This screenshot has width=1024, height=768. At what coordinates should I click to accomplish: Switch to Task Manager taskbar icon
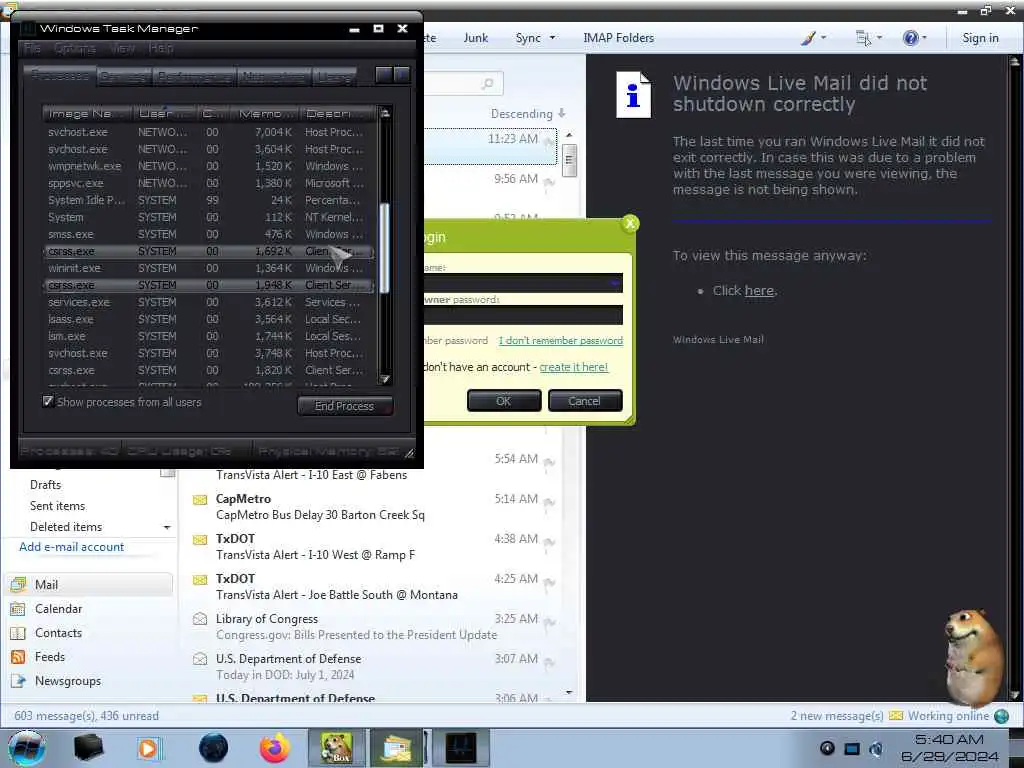tap(460, 748)
